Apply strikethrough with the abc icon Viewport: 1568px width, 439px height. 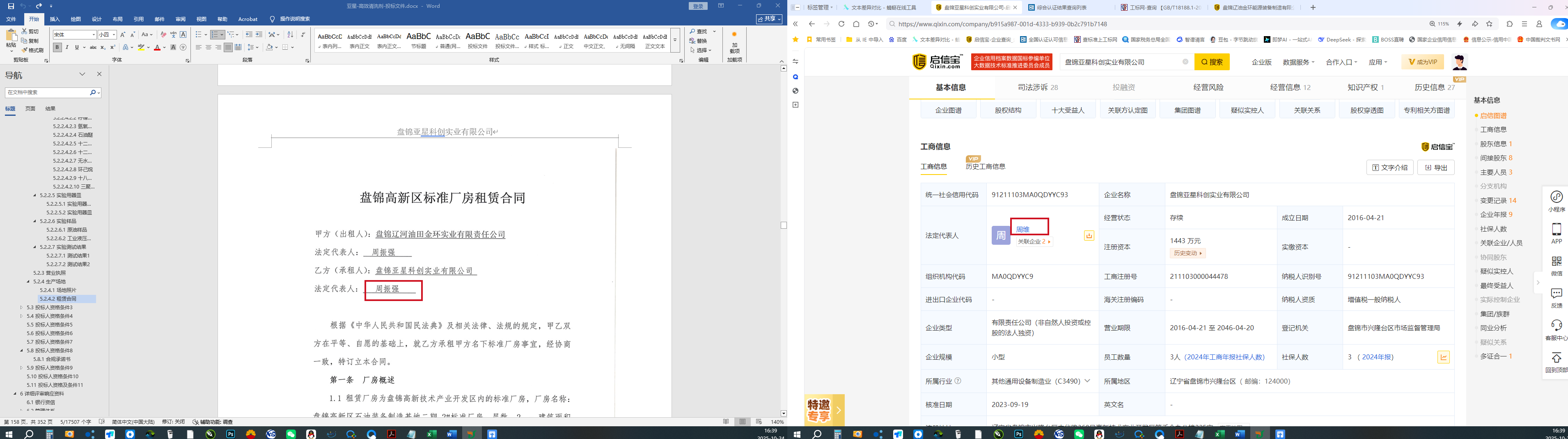(x=93, y=48)
